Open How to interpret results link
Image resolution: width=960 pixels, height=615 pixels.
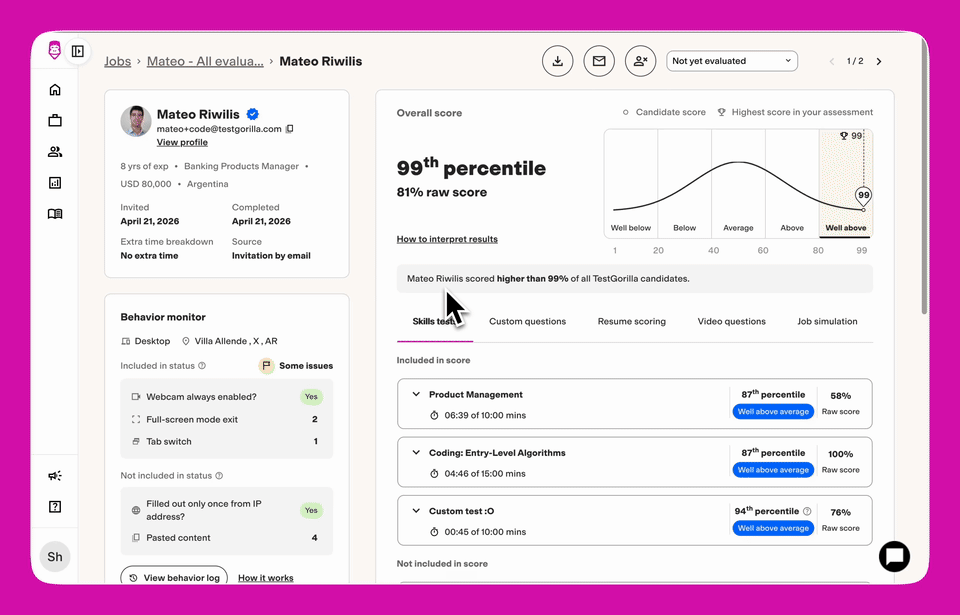click(x=447, y=239)
